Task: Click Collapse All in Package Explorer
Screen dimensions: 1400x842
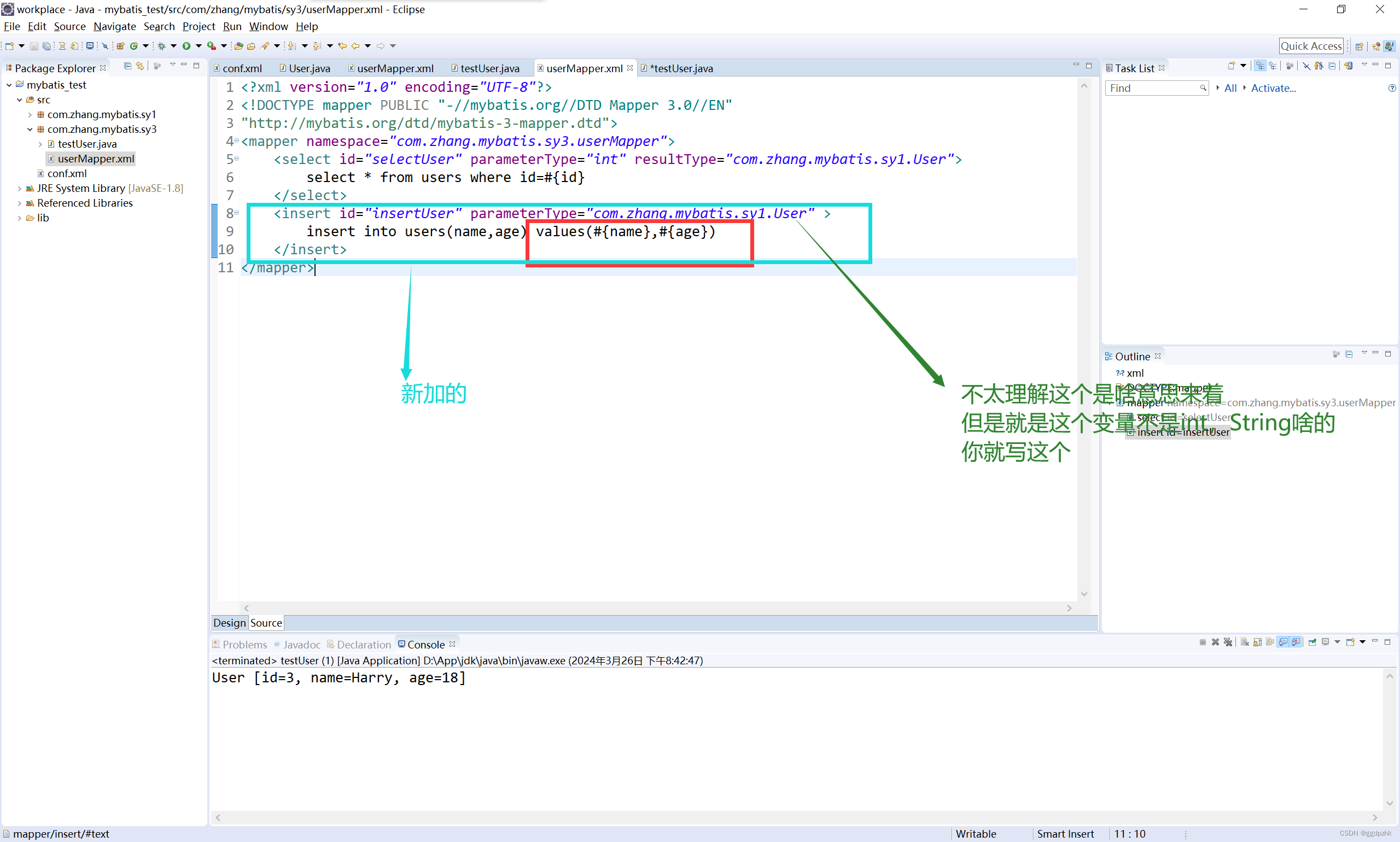Action: point(127,66)
